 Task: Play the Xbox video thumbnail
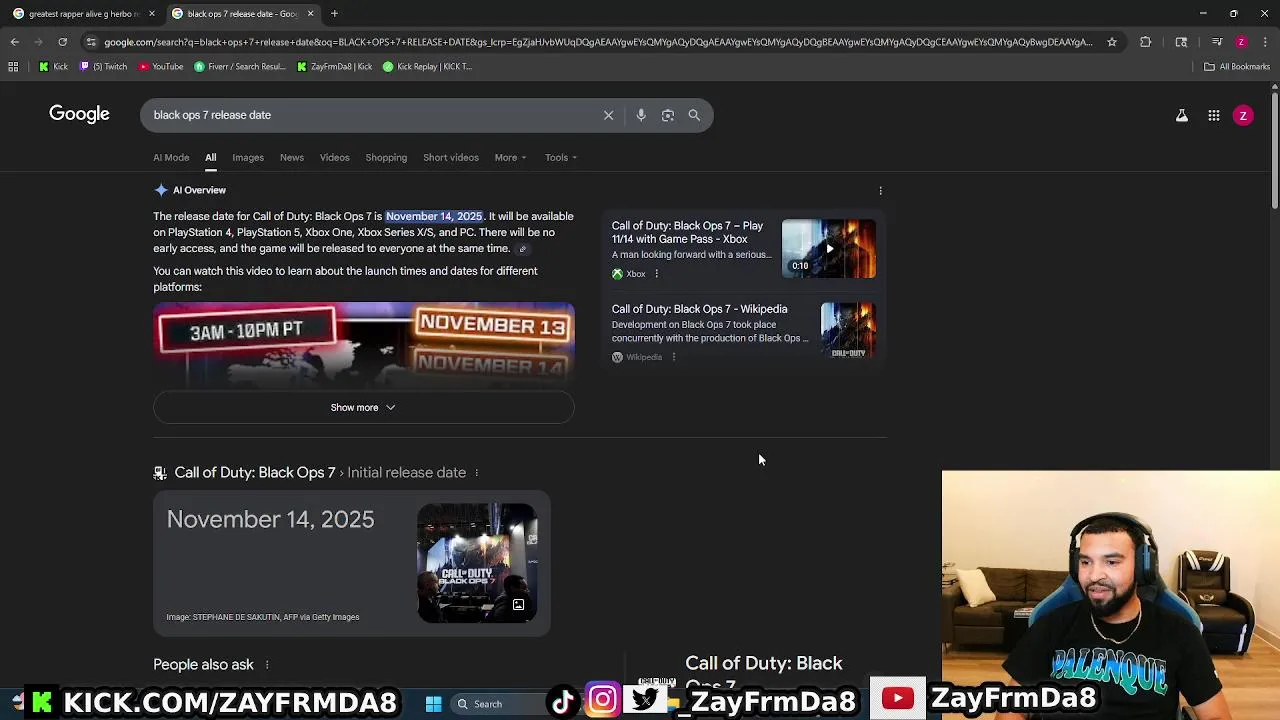[x=829, y=248]
